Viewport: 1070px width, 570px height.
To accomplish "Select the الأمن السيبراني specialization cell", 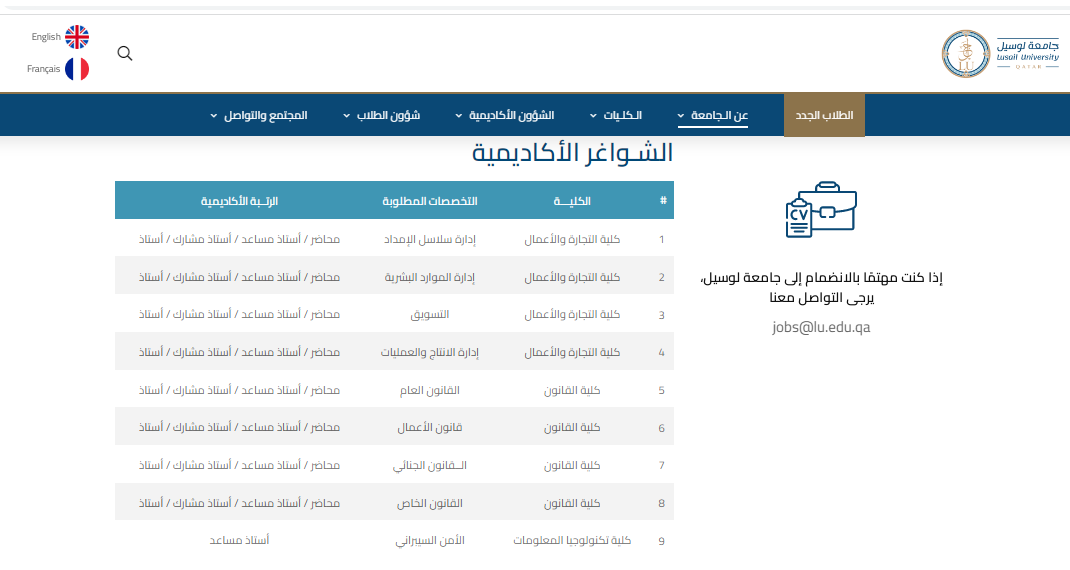I will [x=430, y=540].
